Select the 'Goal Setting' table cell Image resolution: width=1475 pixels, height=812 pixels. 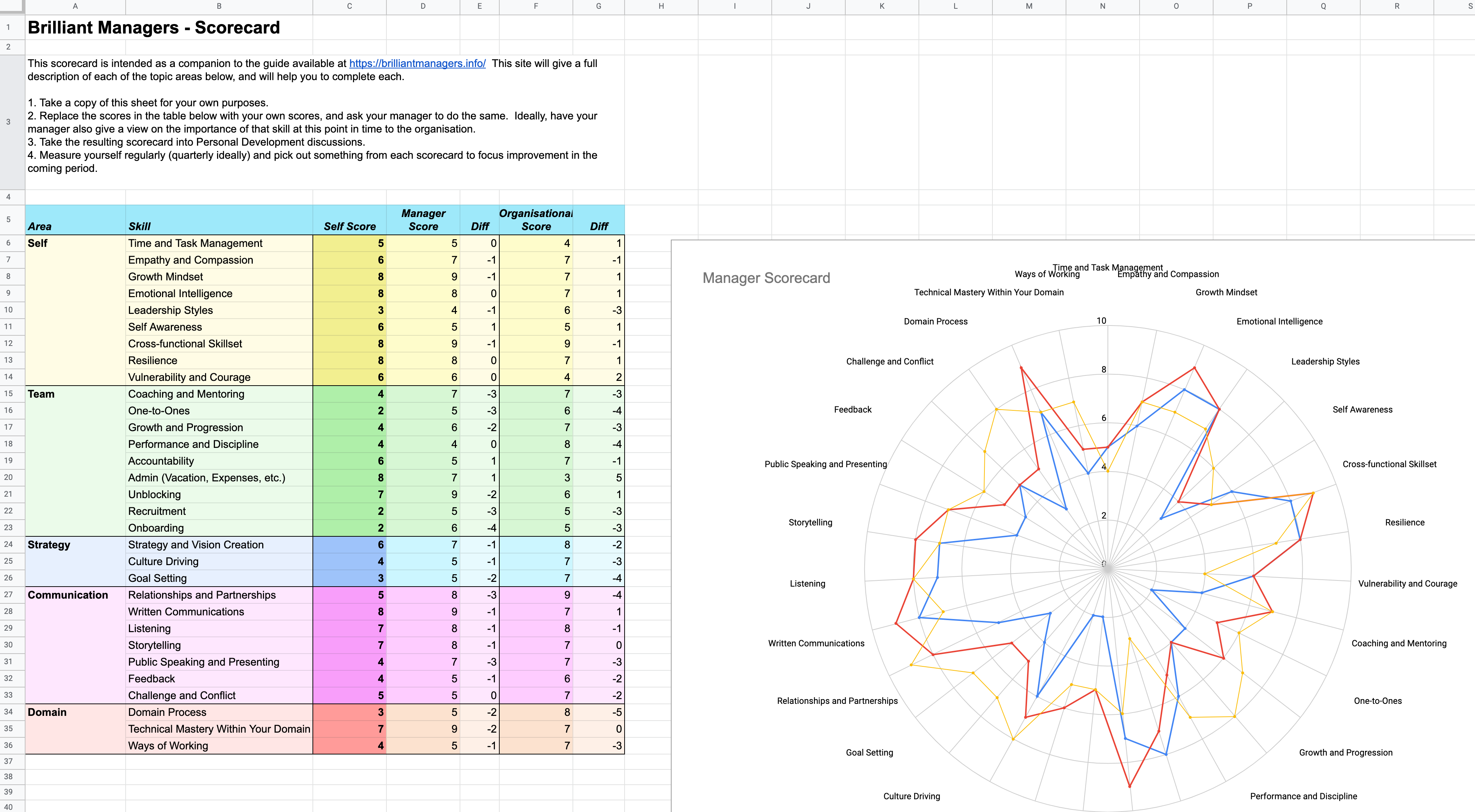point(219,578)
